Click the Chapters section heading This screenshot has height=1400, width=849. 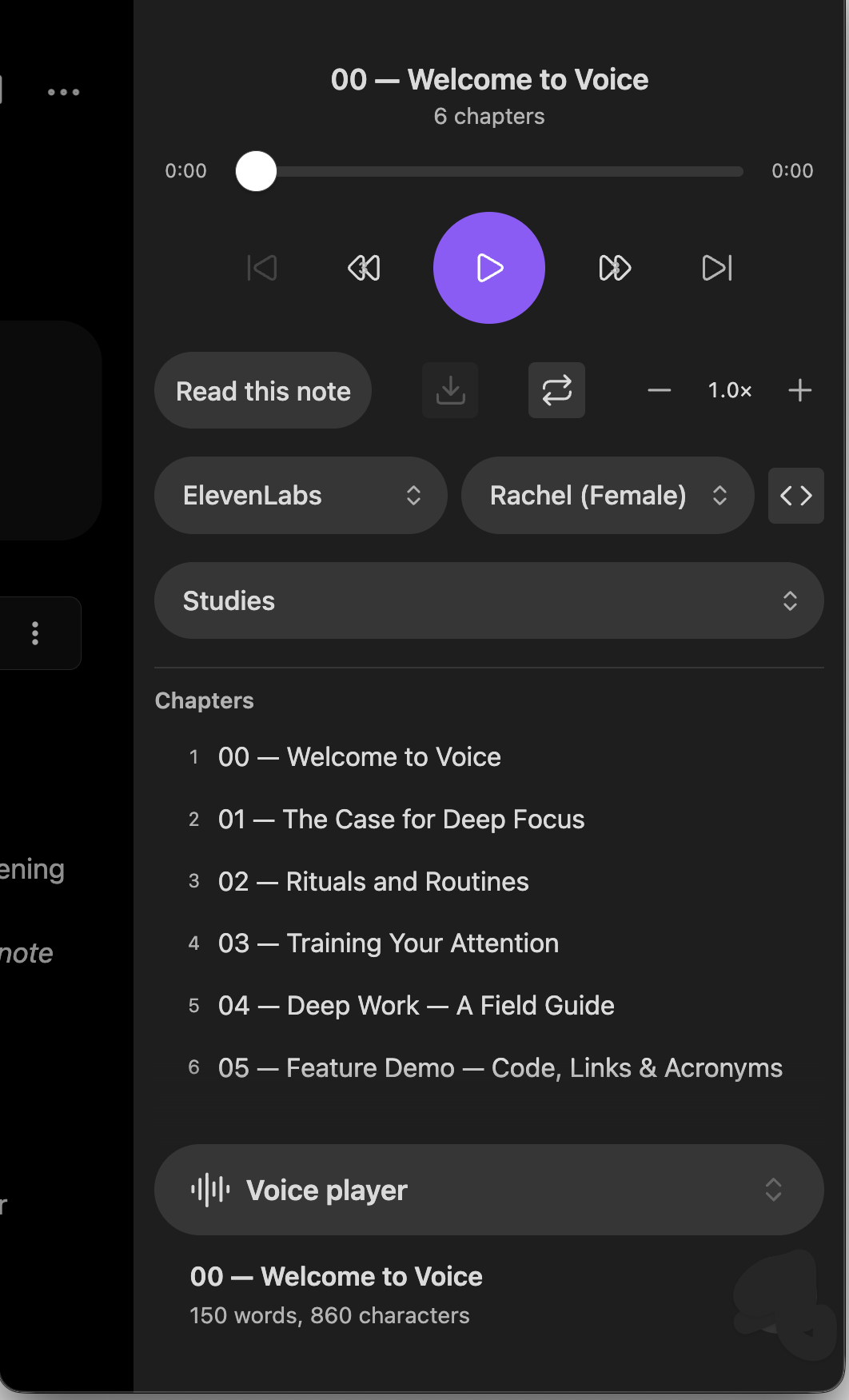tap(204, 701)
